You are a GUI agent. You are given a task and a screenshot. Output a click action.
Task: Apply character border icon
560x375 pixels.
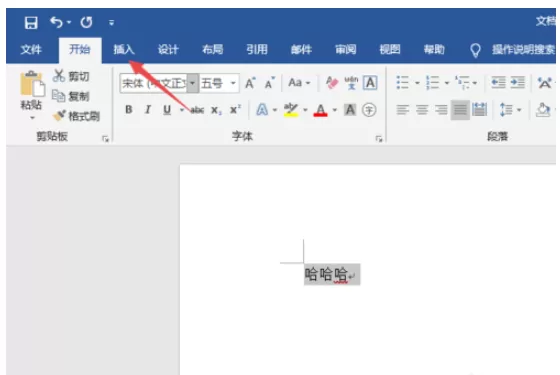[370, 83]
